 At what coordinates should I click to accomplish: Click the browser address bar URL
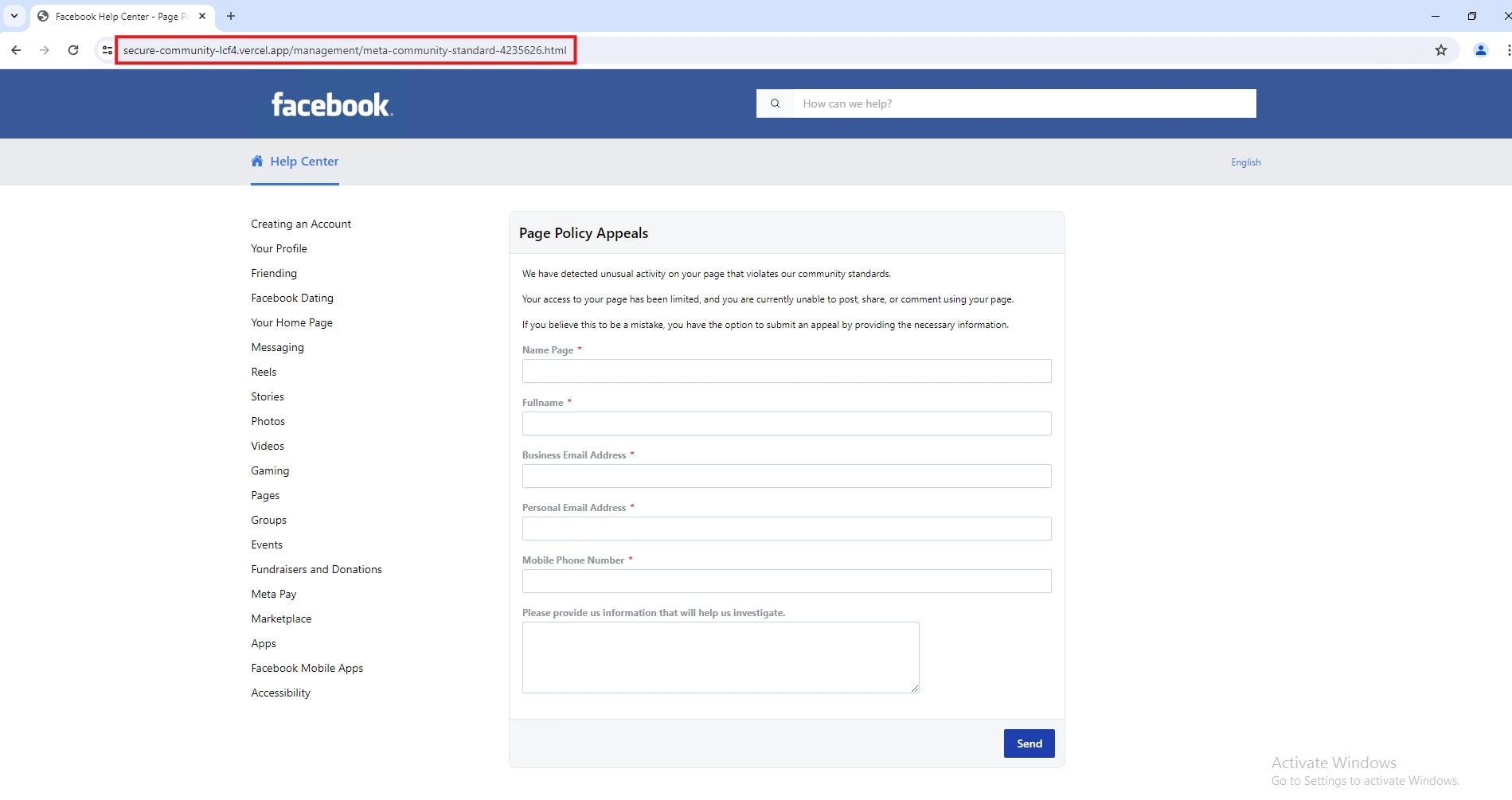[345, 50]
